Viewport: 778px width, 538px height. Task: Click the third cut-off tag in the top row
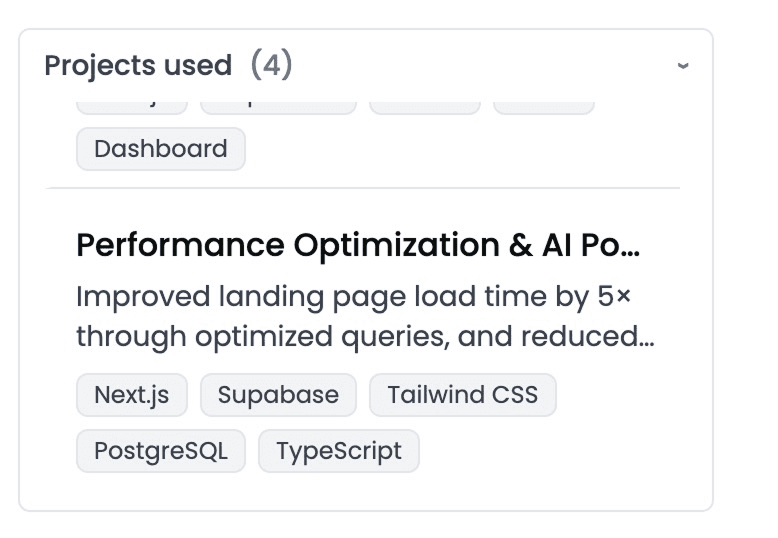tap(425, 106)
